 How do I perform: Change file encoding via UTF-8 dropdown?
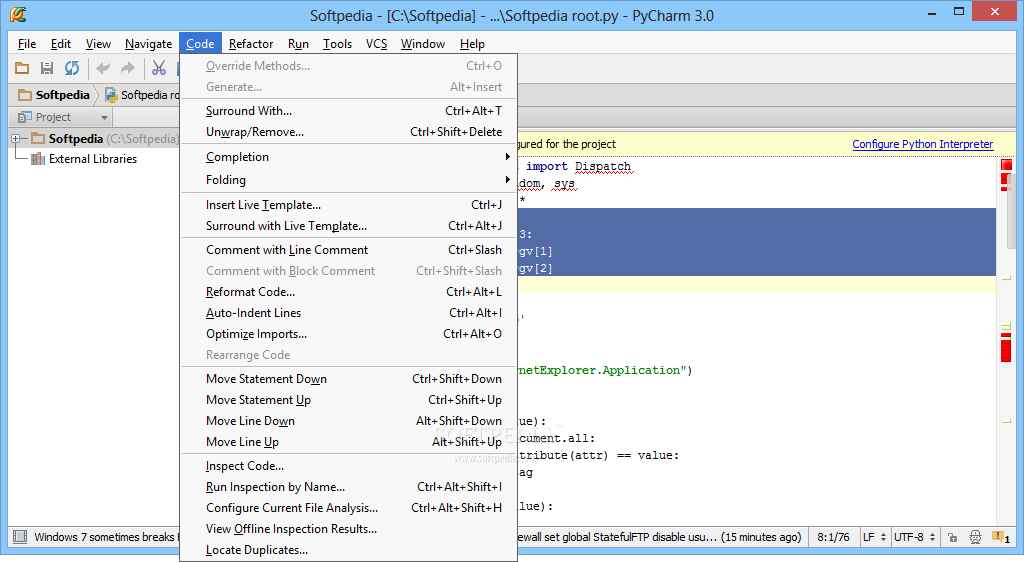(x=914, y=537)
